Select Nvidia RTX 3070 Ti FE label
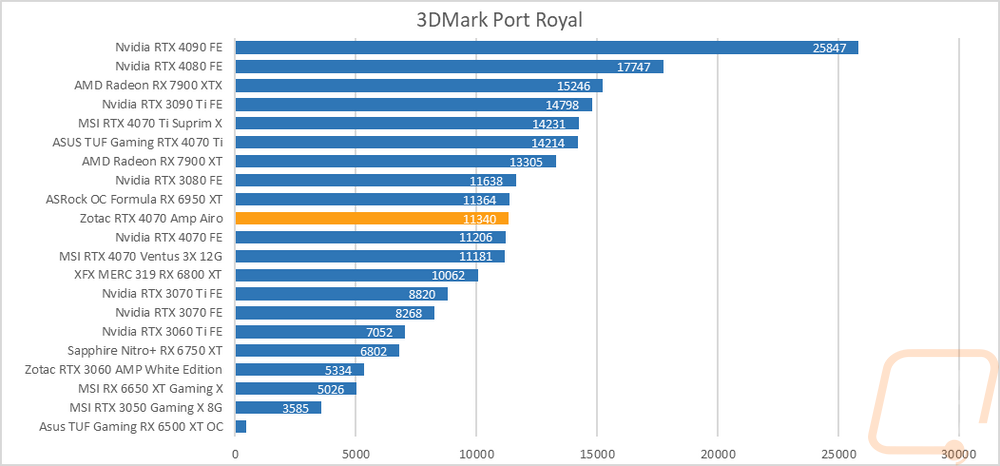Viewport: 1000px width, 466px height. tap(163, 294)
